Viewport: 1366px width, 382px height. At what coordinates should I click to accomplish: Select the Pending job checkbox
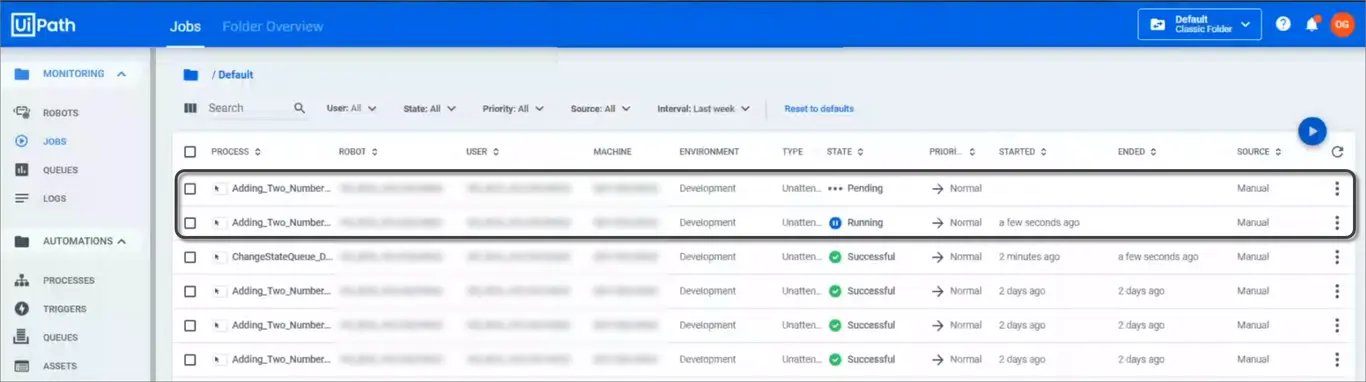tap(190, 188)
